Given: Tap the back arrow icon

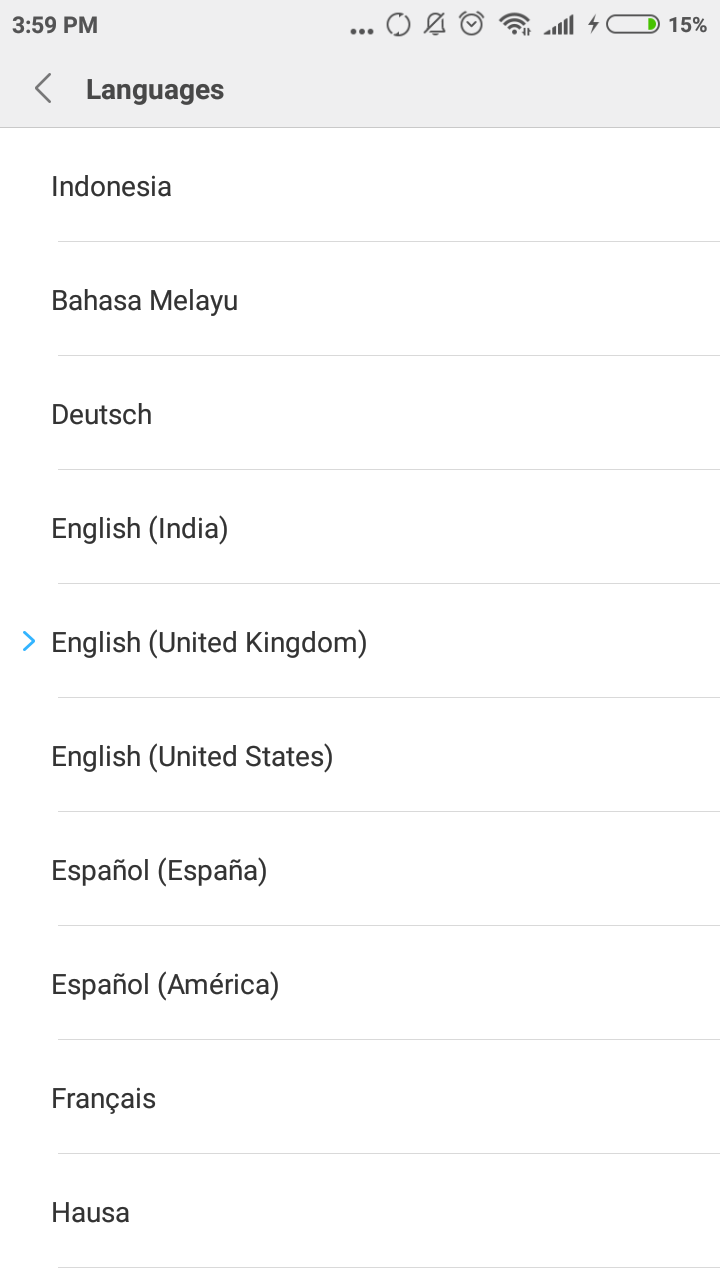Looking at the screenshot, I should tap(43, 89).
